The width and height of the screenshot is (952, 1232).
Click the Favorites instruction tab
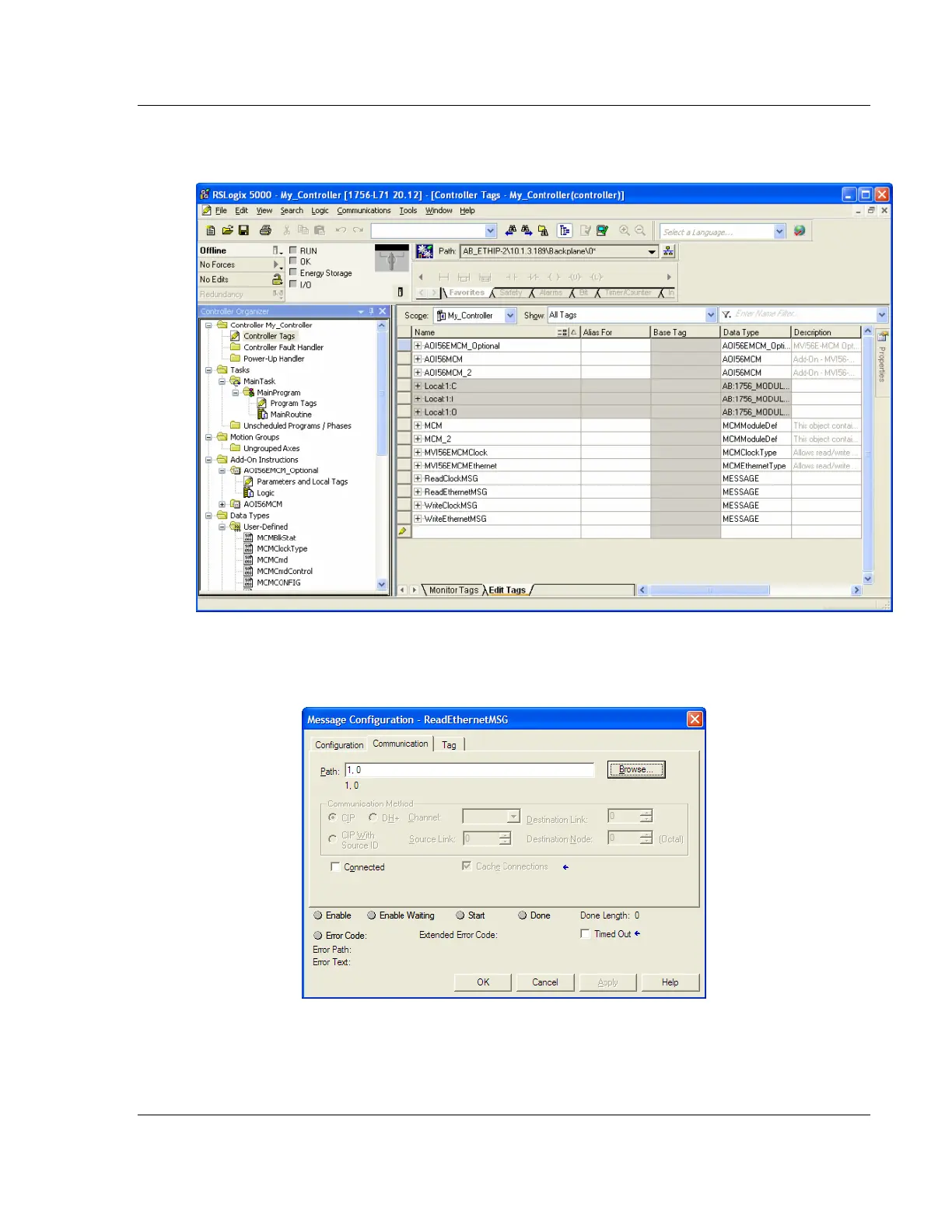coord(467,293)
